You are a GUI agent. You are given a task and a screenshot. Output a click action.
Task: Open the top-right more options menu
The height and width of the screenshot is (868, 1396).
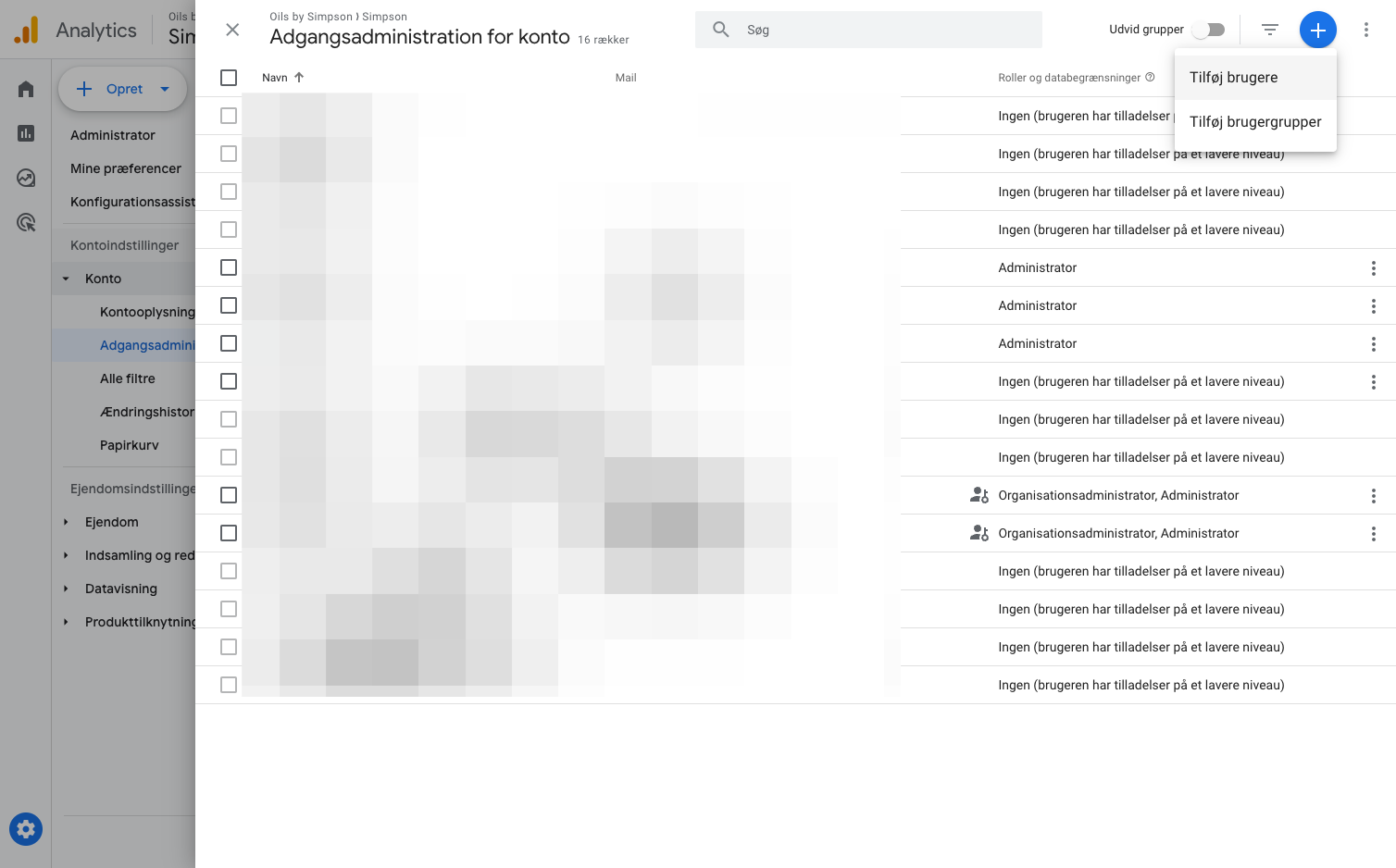click(x=1366, y=30)
